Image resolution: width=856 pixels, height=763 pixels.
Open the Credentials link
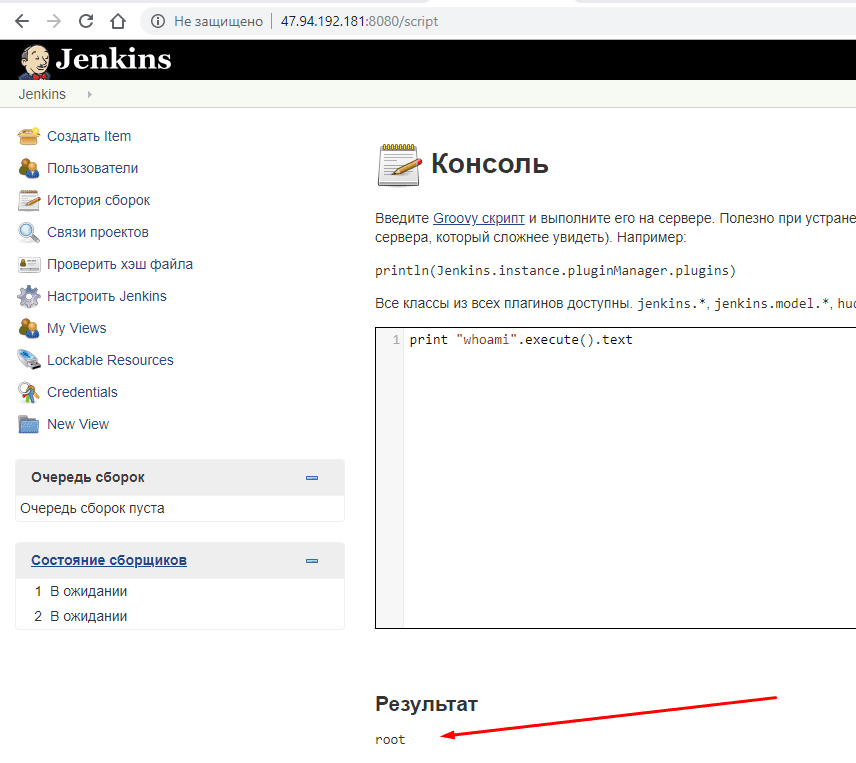[x=82, y=392]
